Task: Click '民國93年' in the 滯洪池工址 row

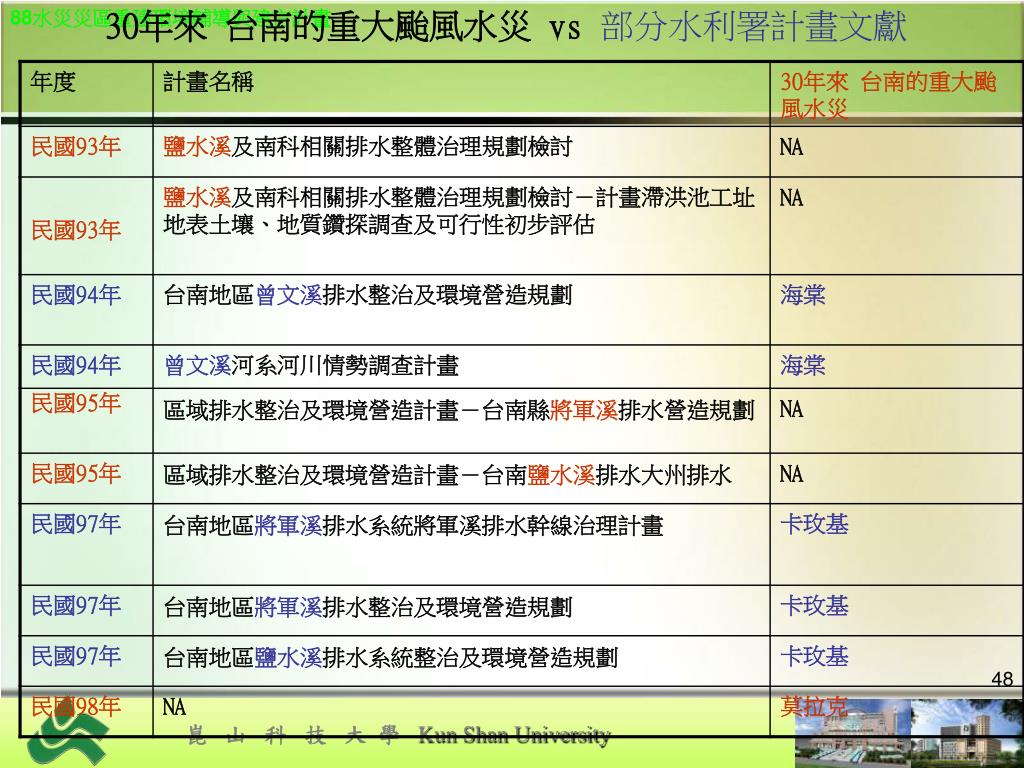Action: (76, 230)
